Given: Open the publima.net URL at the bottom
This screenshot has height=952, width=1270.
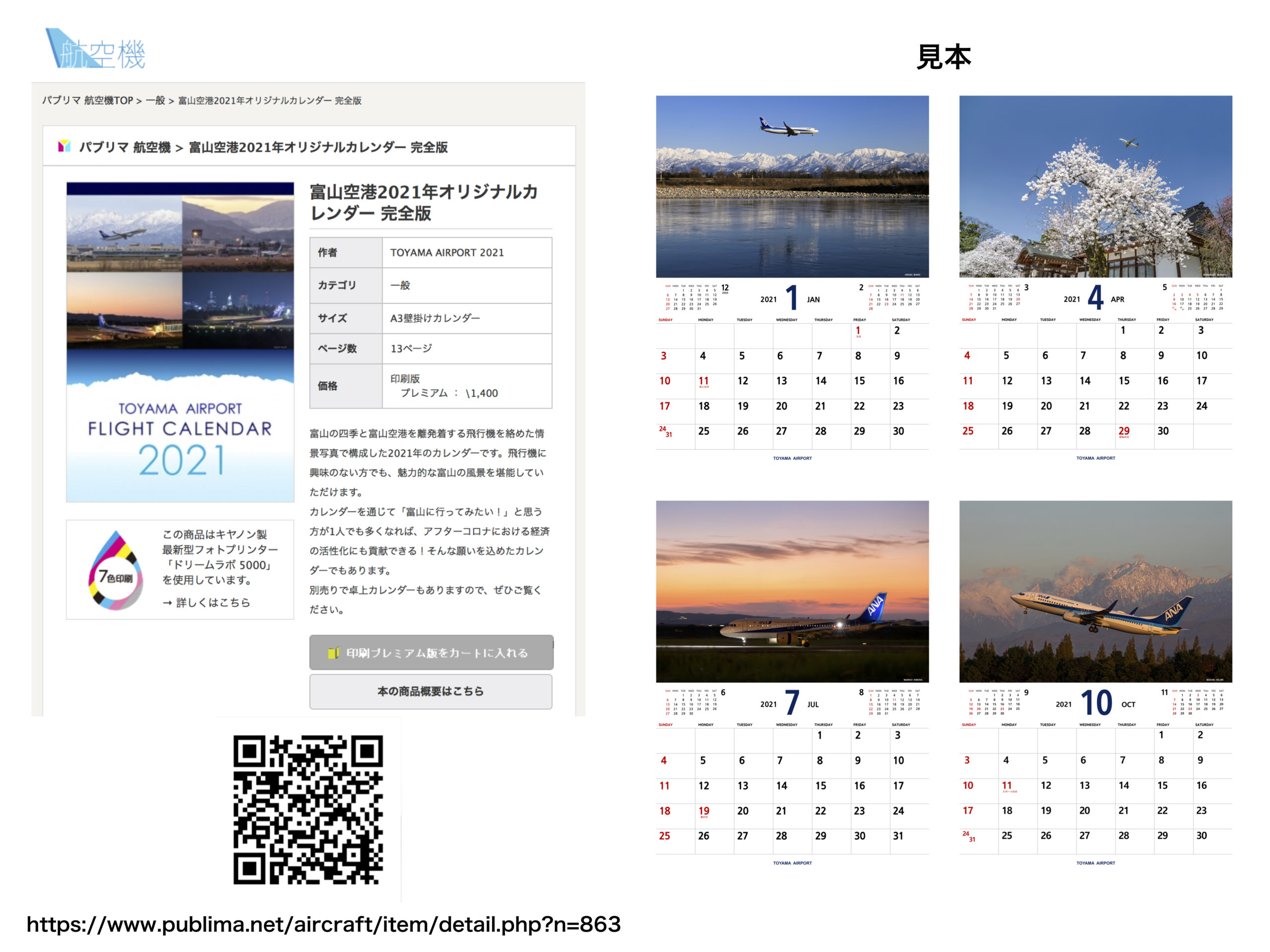Looking at the screenshot, I should [x=324, y=924].
